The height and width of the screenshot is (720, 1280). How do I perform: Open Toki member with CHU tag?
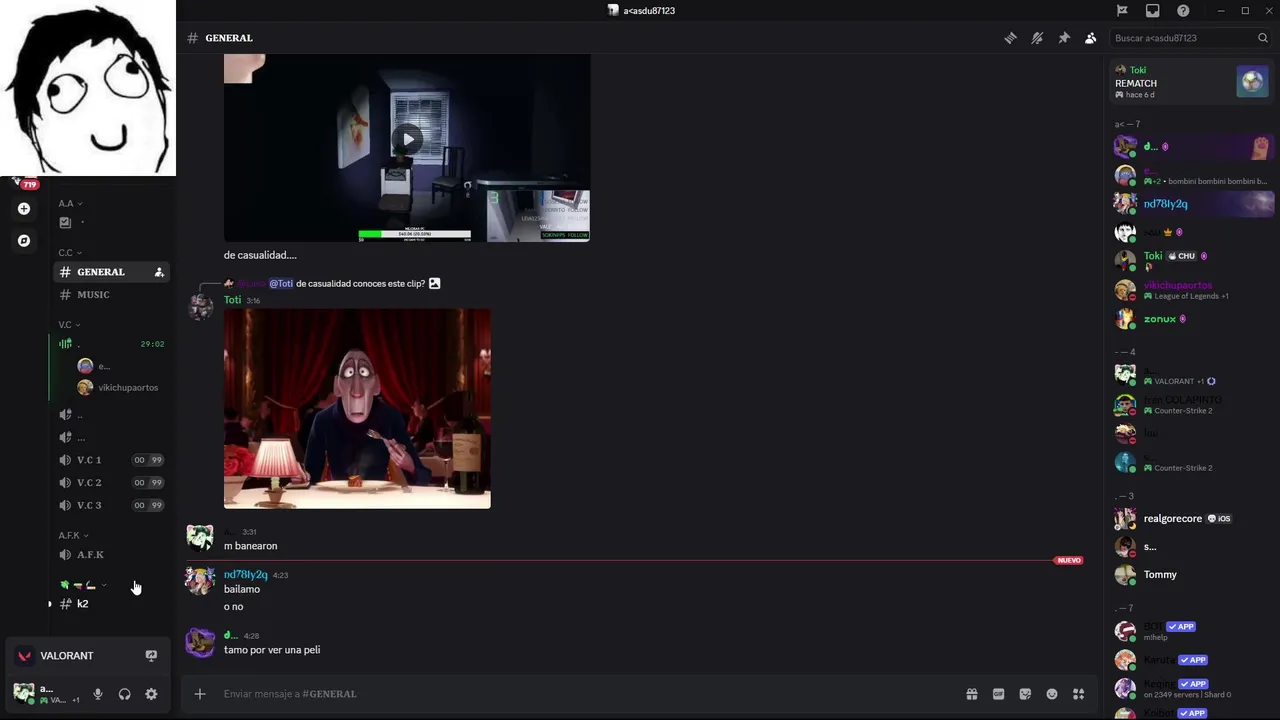pos(1192,261)
